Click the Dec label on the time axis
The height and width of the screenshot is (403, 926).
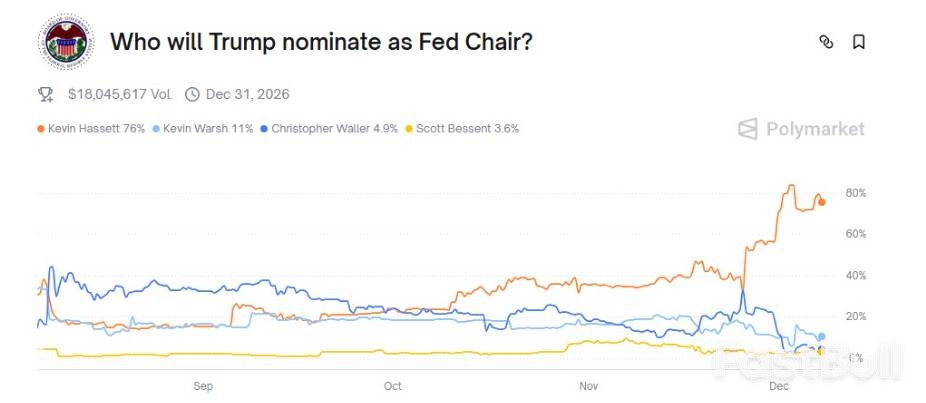point(778,385)
